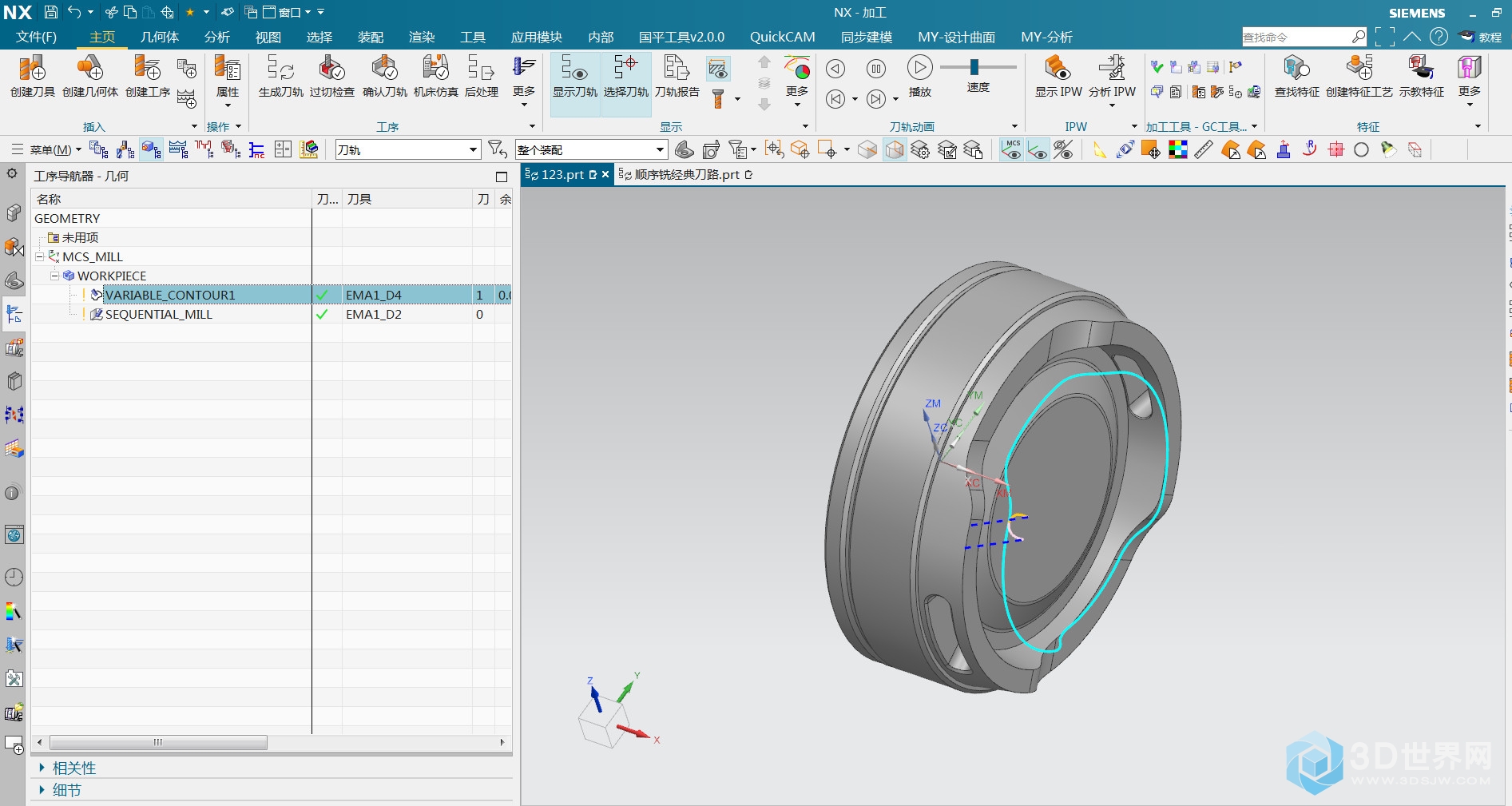Click Create Feature Process (创建特征工艺)
Screen dimensions: 1512x806
point(1359,76)
